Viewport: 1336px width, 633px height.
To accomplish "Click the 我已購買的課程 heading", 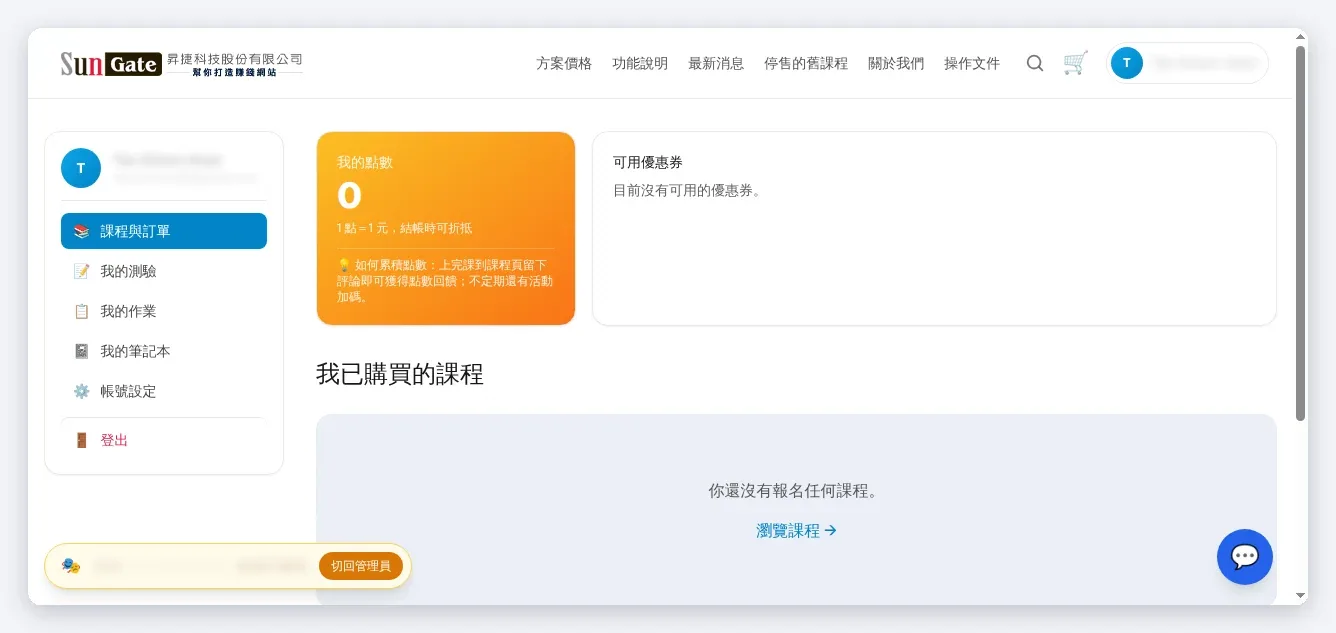I will pyautogui.click(x=400, y=375).
